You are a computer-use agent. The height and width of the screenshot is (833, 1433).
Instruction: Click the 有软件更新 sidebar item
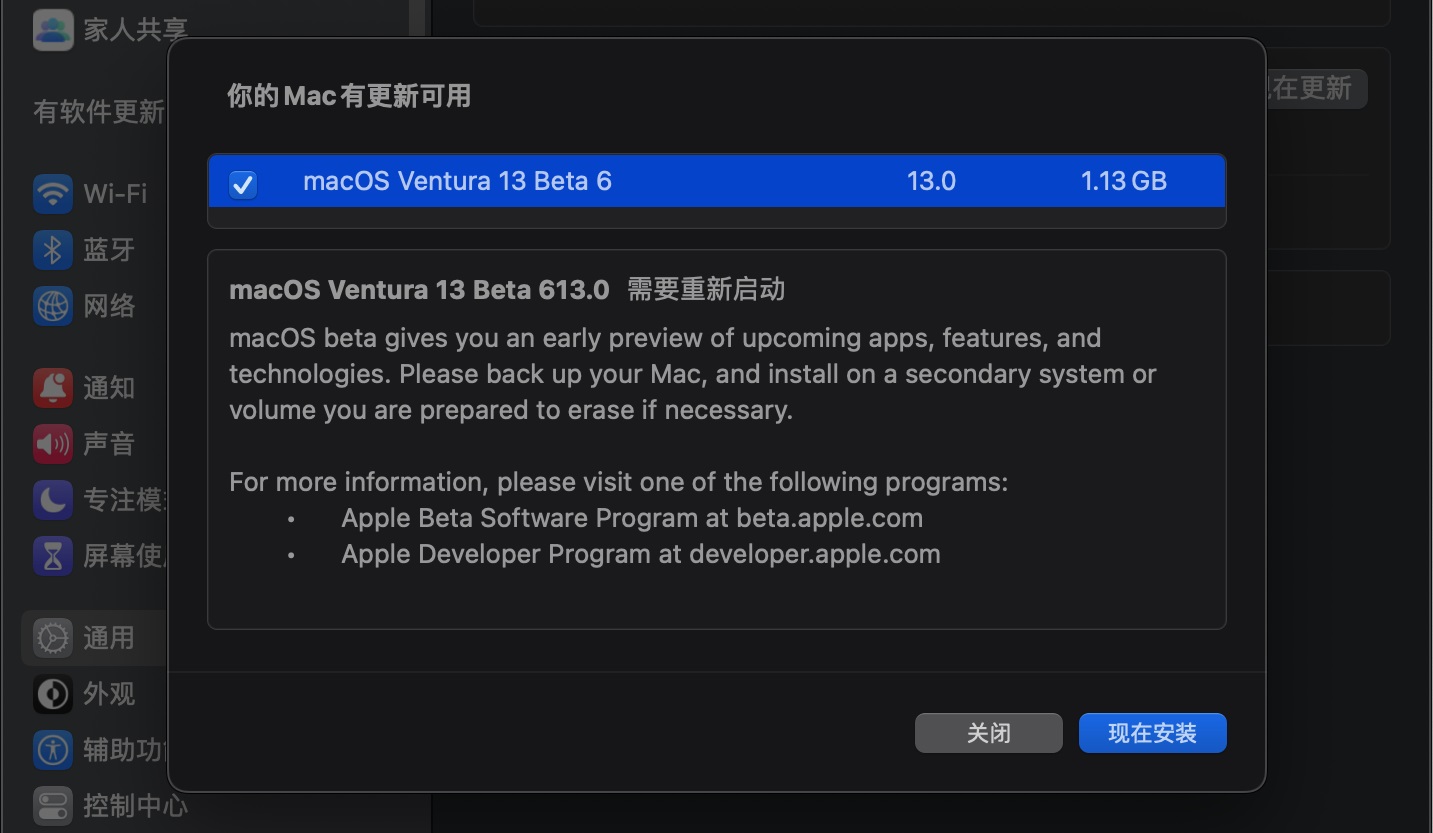point(98,111)
